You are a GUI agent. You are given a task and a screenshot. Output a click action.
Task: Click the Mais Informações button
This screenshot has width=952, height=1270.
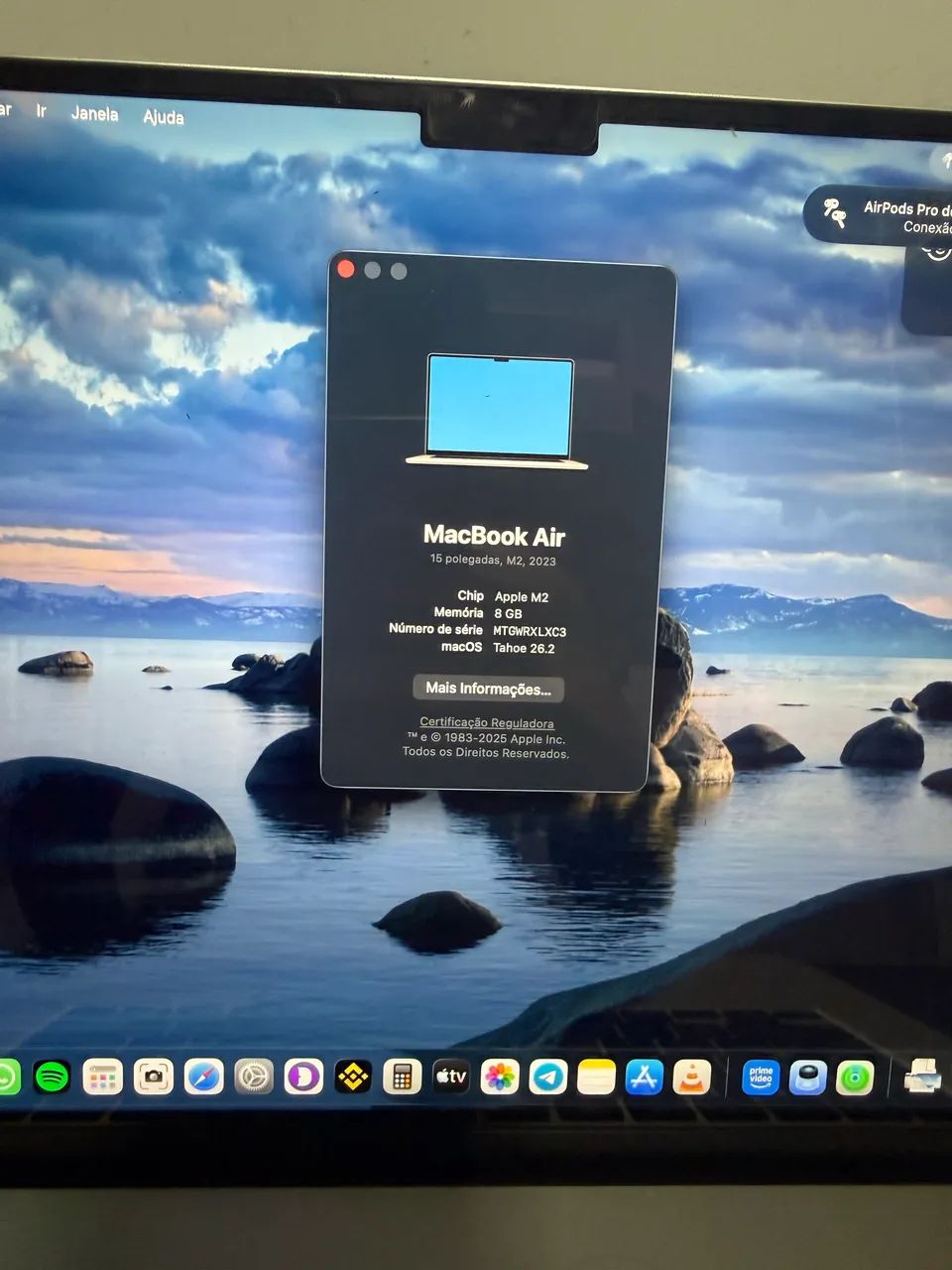[488, 689]
